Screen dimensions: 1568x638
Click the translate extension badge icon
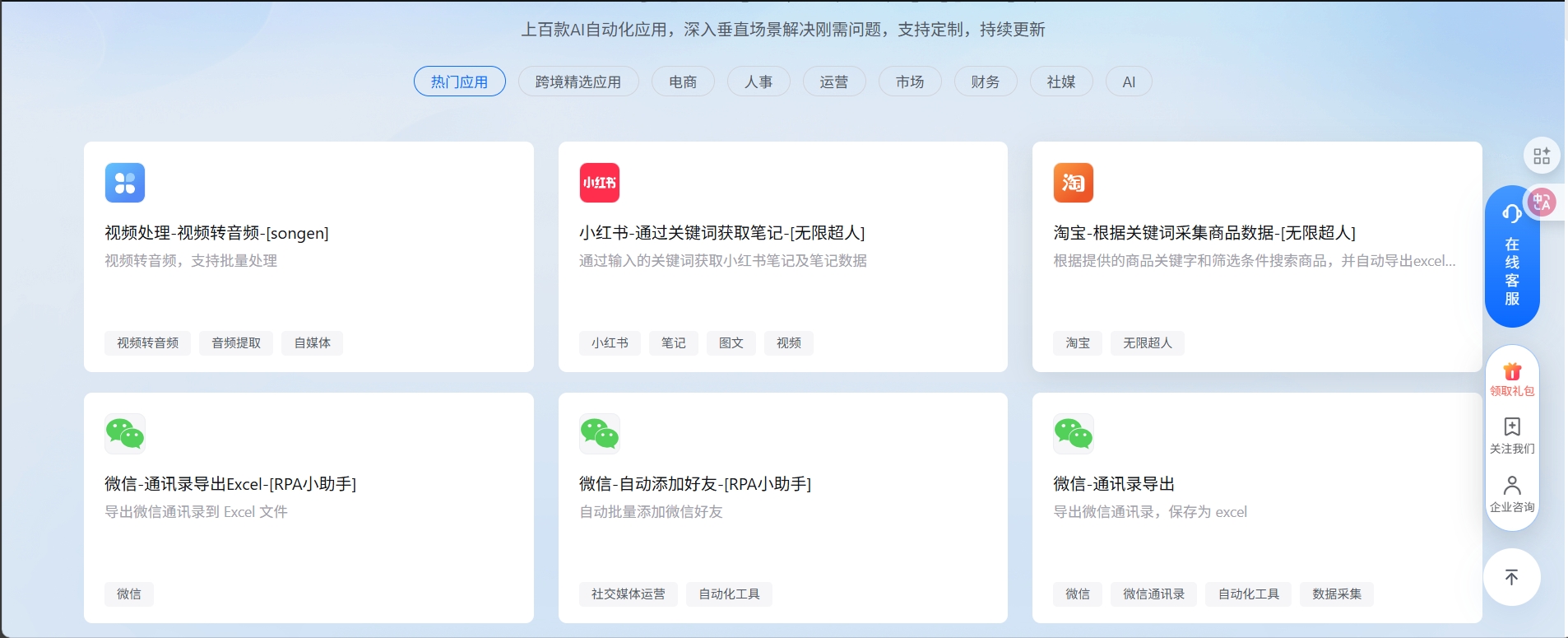tap(1542, 202)
